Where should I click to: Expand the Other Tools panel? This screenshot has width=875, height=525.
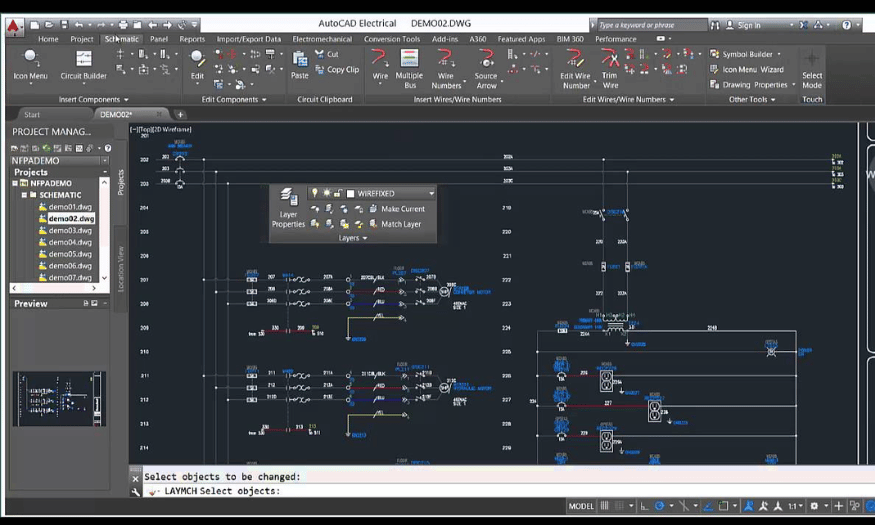(752, 100)
